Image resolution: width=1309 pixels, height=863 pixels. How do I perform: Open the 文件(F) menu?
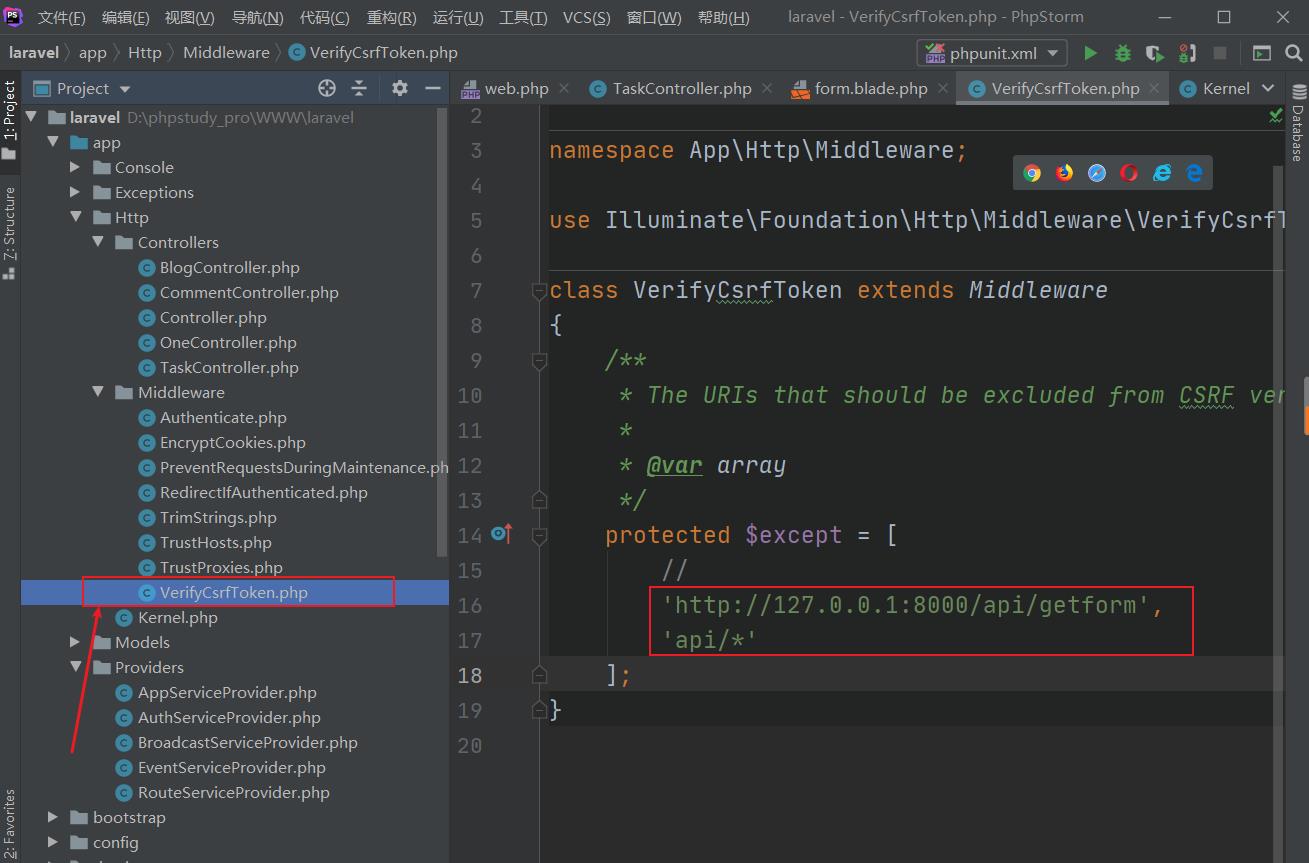[62, 18]
